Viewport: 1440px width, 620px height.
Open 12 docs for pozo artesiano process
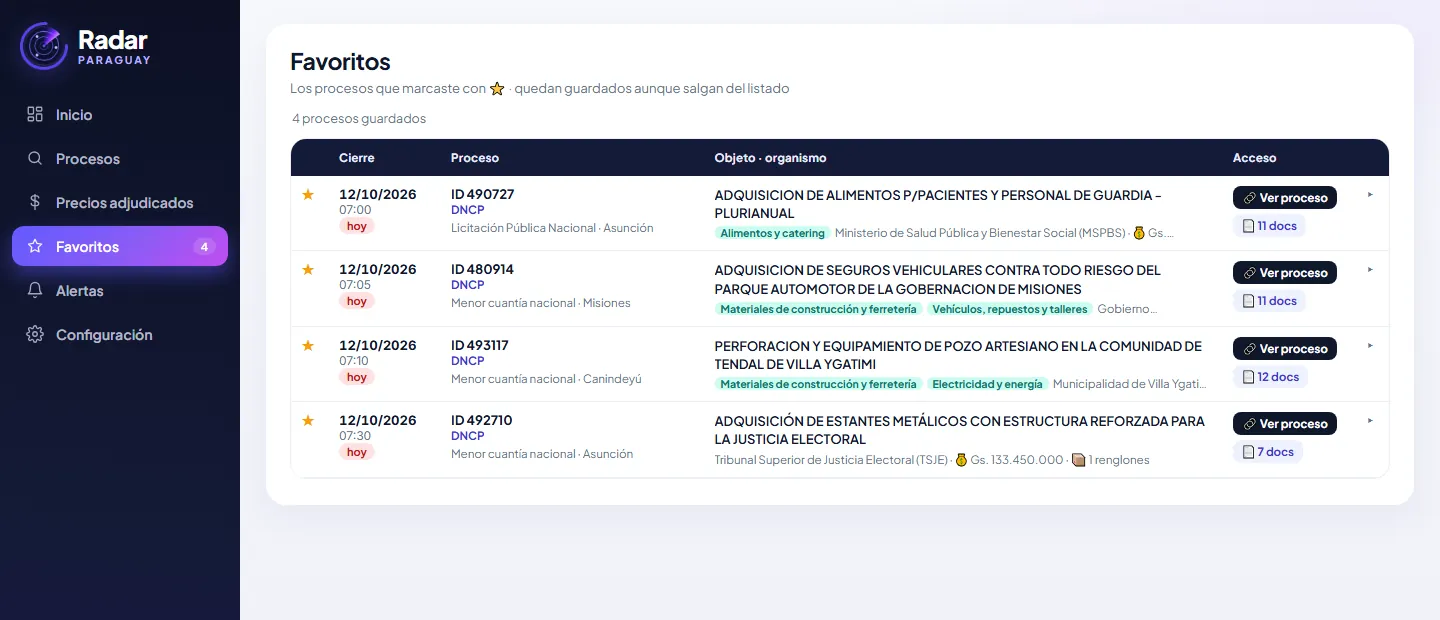[x=1270, y=377]
